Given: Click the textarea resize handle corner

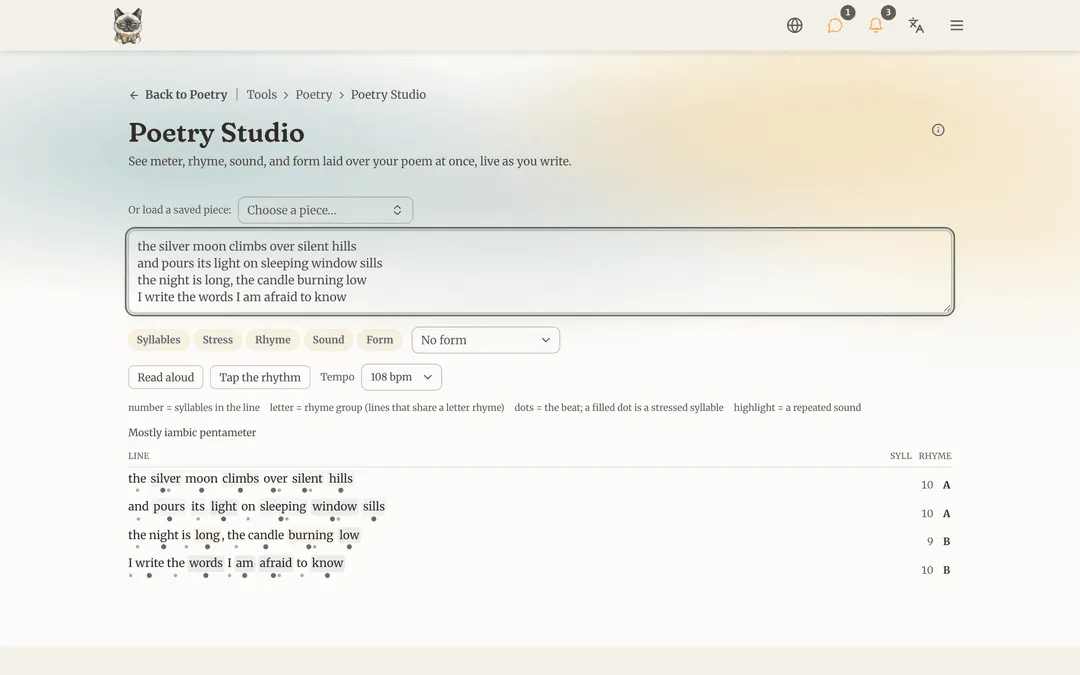Looking at the screenshot, I should click(x=947, y=308).
